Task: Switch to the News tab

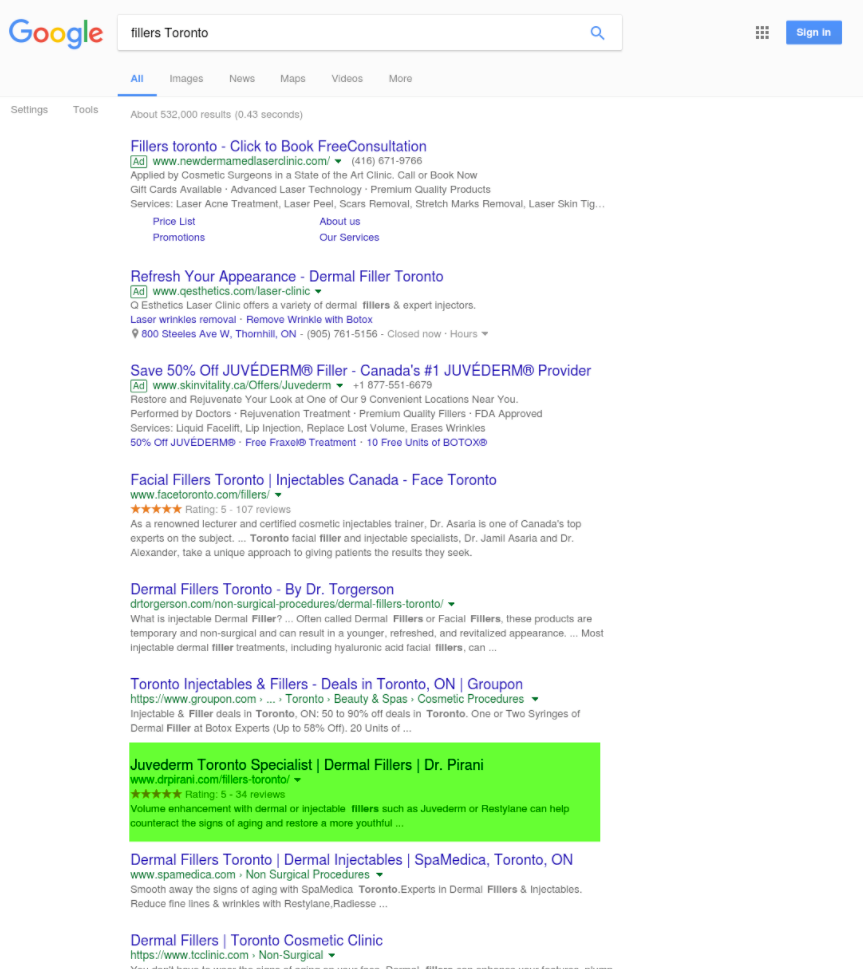Action: coord(242,79)
